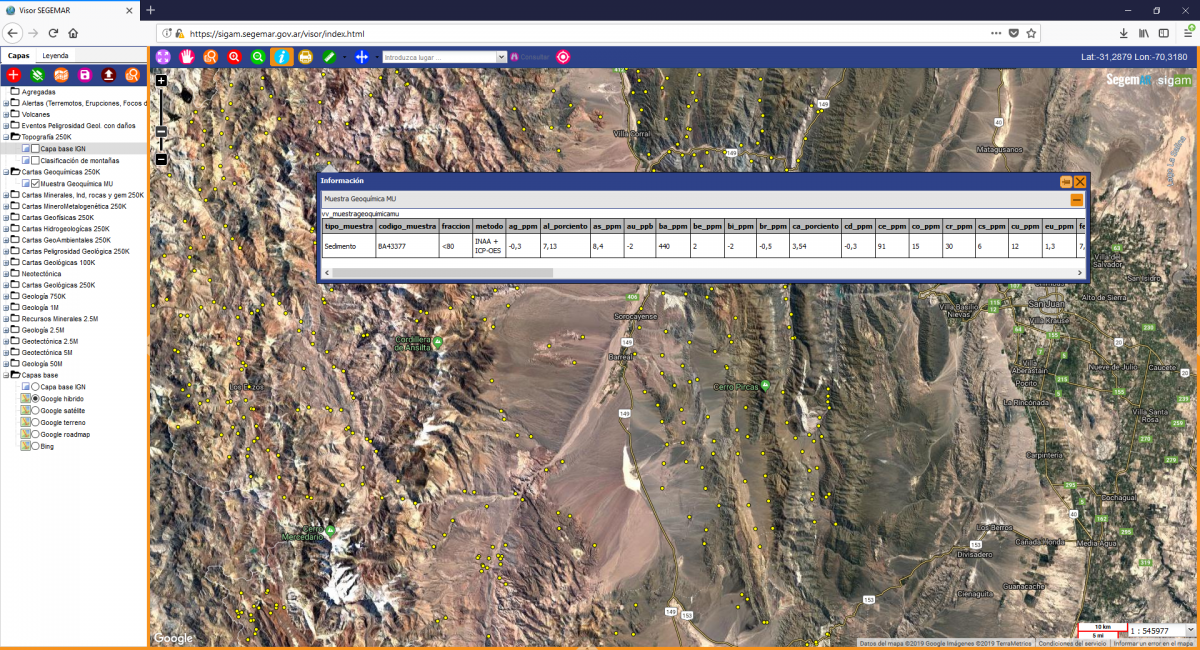Screen dimensions: 1200x650
Task: Click the zoom slider handle on map
Action: [161, 131]
